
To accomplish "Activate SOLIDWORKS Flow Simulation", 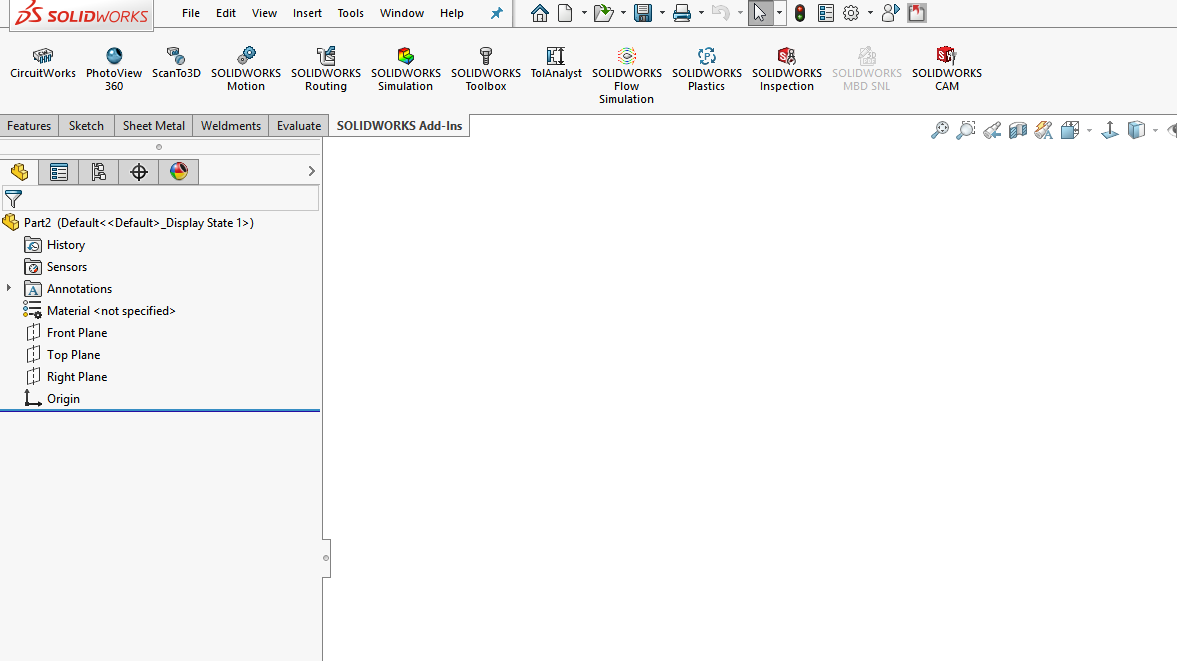I will click(x=627, y=75).
